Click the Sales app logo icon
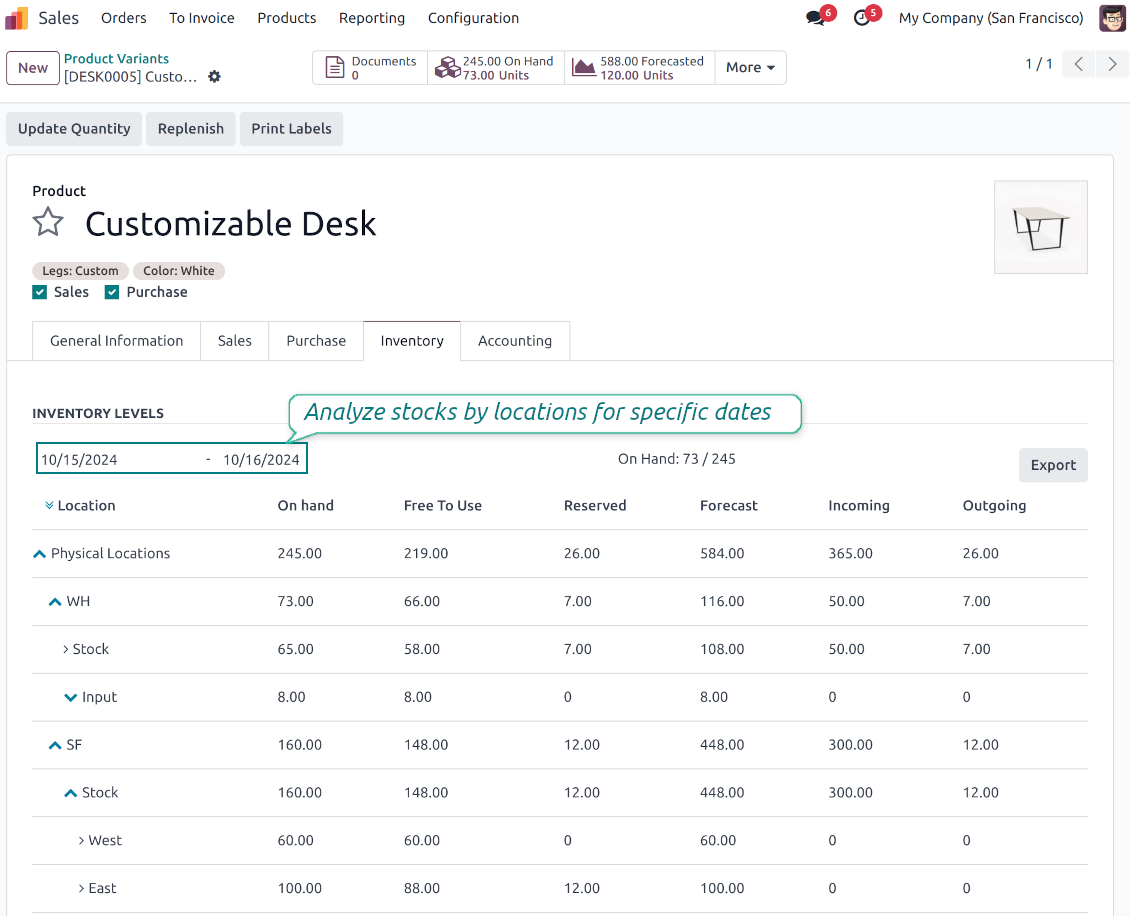Viewport: 1130px width, 916px height. pos(17,18)
